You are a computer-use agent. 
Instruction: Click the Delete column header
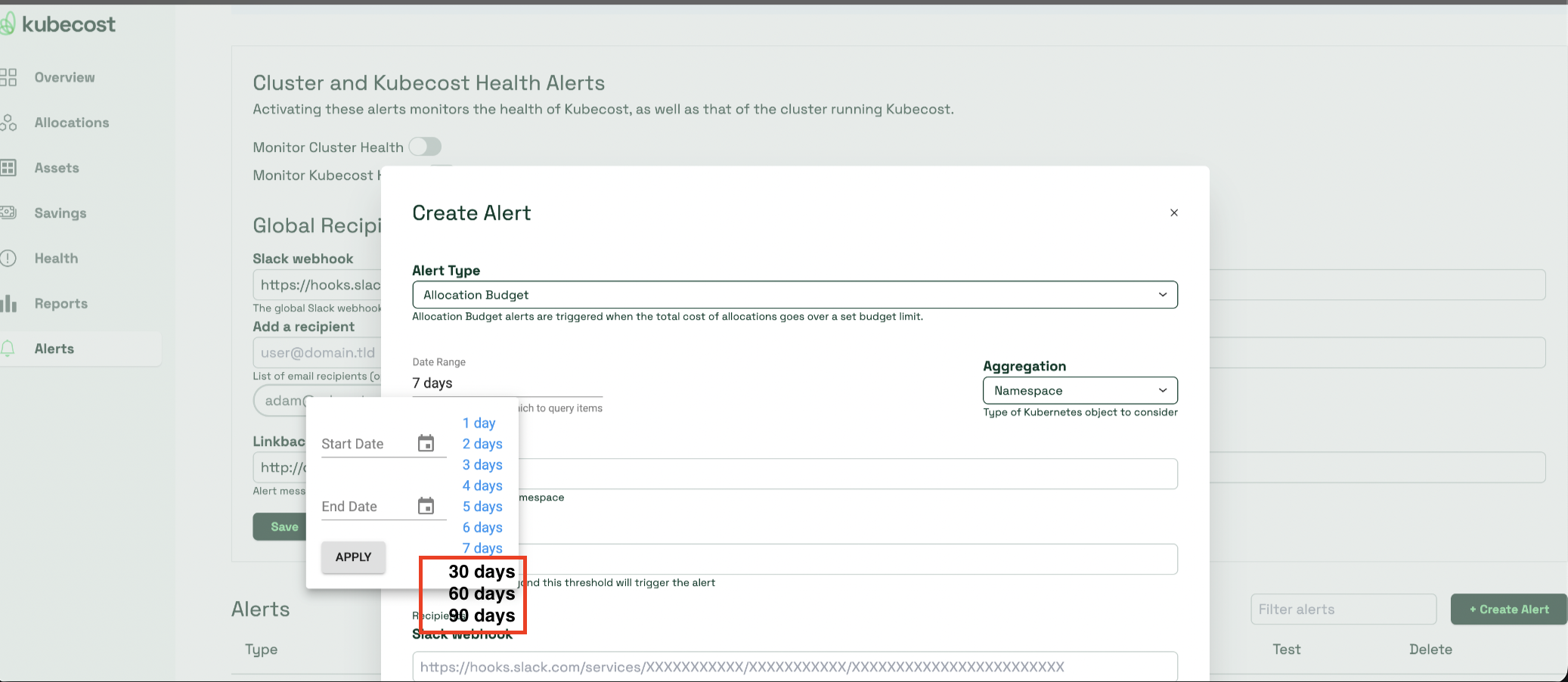click(x=1430, y=649)
